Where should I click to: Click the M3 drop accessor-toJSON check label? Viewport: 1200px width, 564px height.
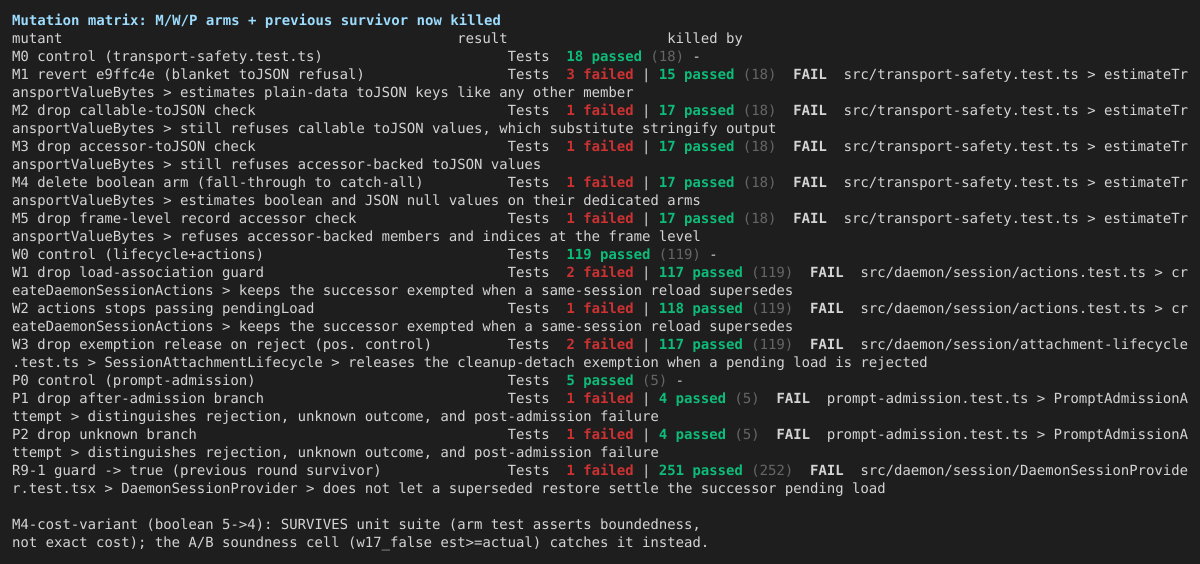pyautogui.click(x=134, y=146)
